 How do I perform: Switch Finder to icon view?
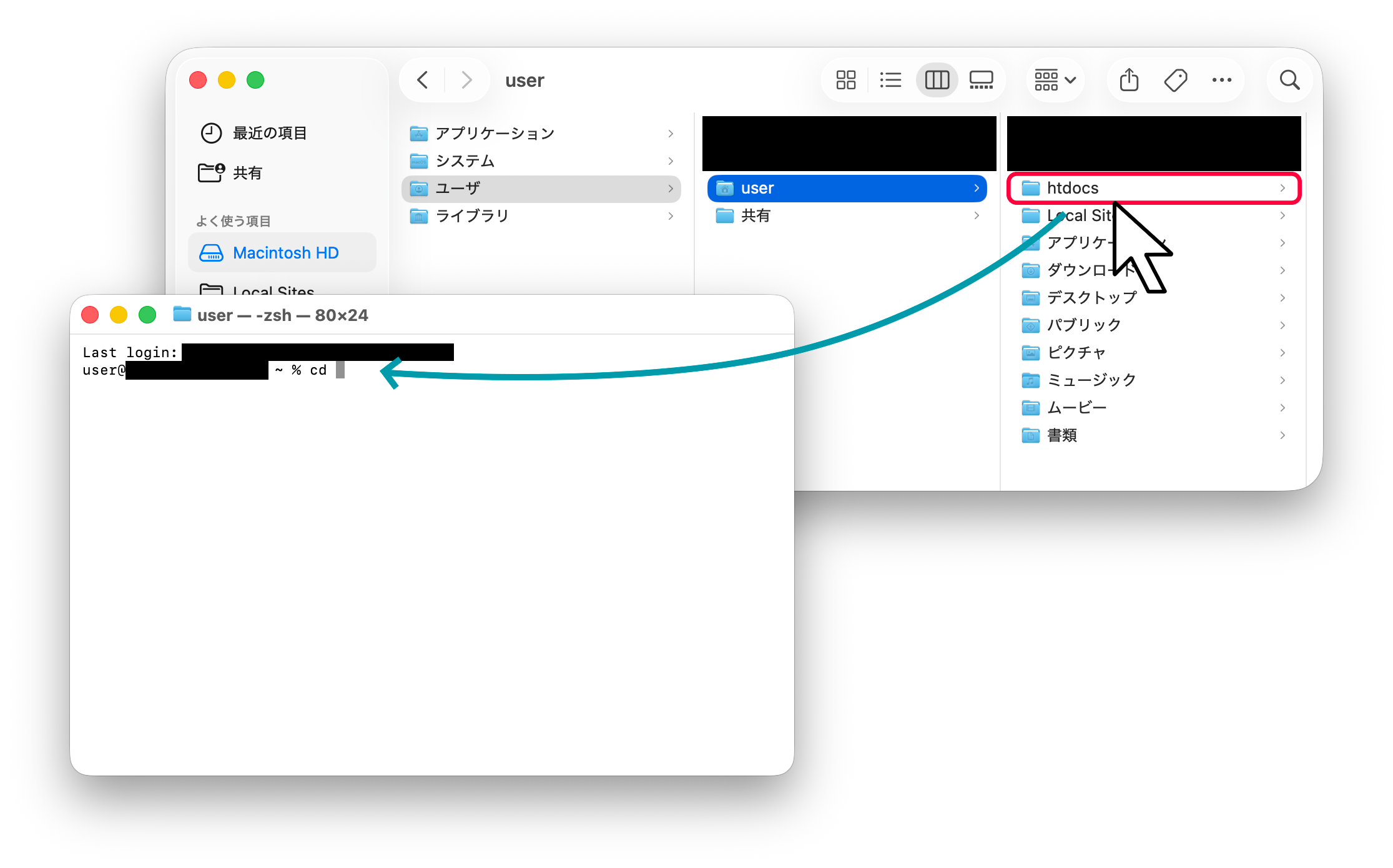(845, 80)
